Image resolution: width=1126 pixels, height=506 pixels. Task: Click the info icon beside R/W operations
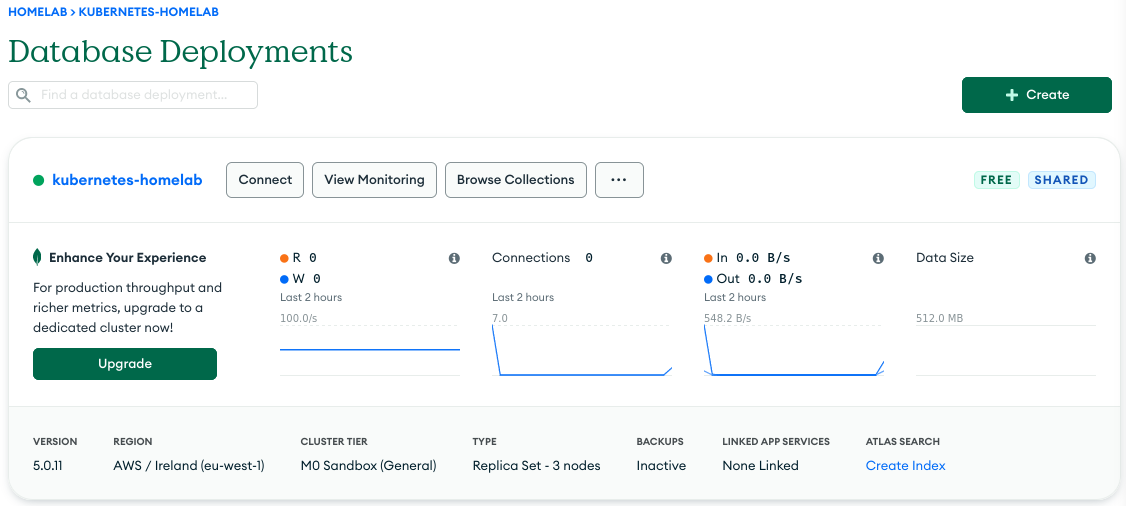(454, 258)
